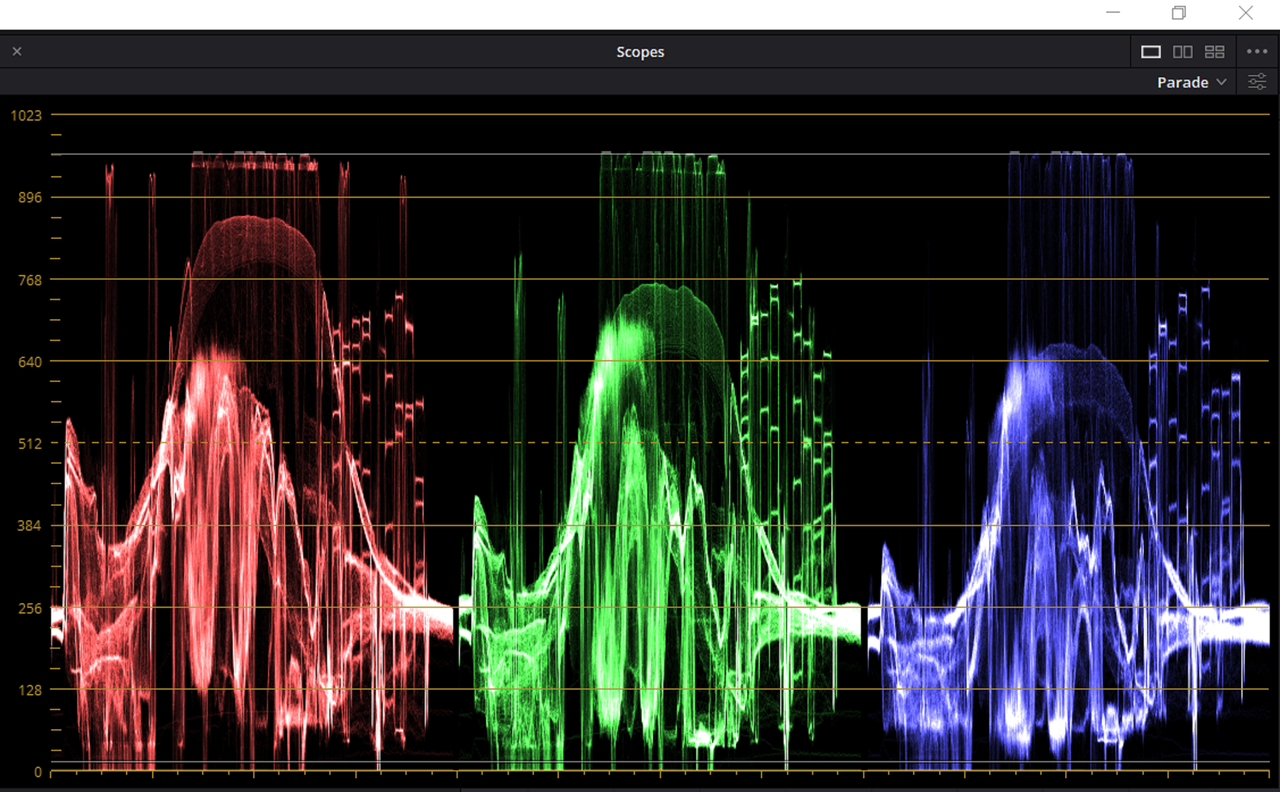
Task: Switch to two-scope side-by-side layout
Action: point(1183,52)
